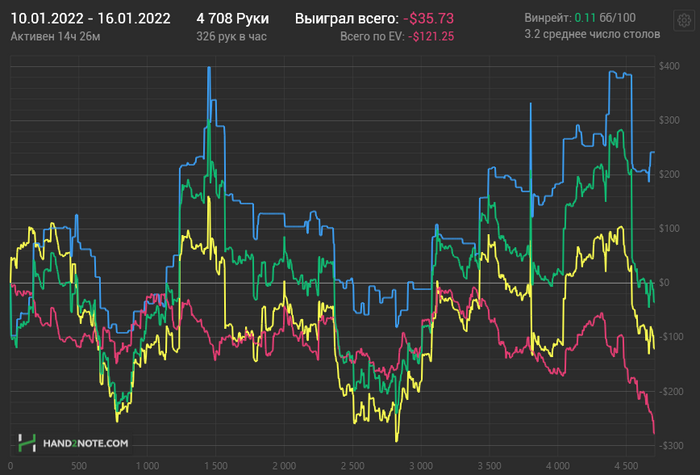Screen dimensions: 700x475
Task: Click the '4 708 Руки' hands count
Action: (x=233, y=19)
